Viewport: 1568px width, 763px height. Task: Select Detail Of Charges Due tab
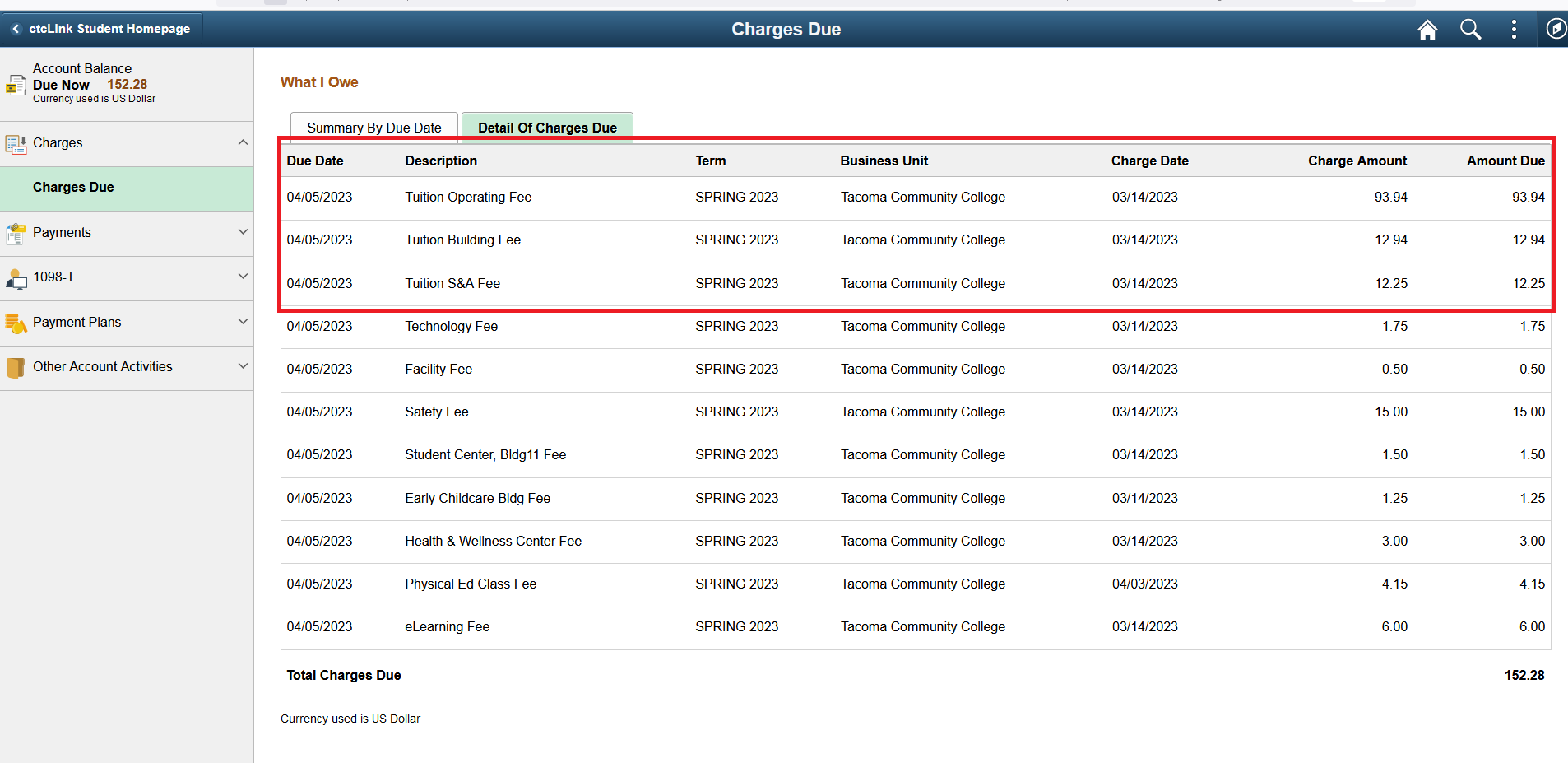pos(547,128)
